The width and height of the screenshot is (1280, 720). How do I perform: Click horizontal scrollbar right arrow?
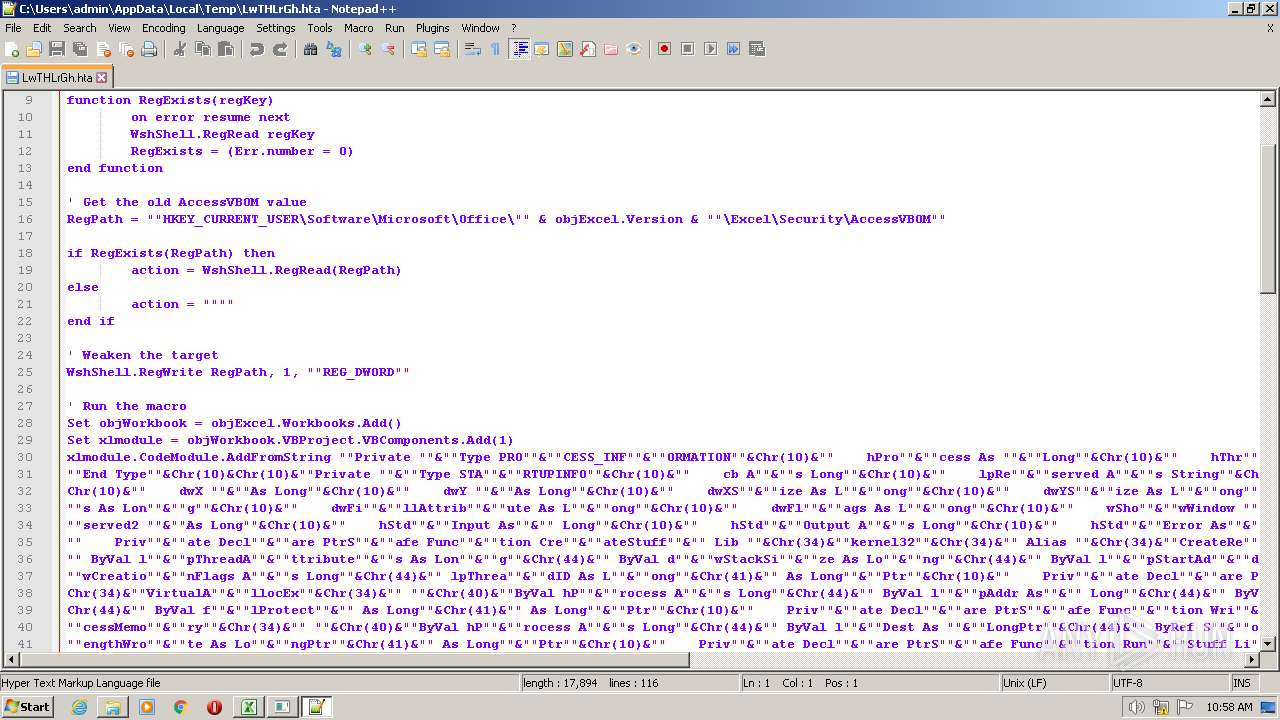(x=1251, y=659)
